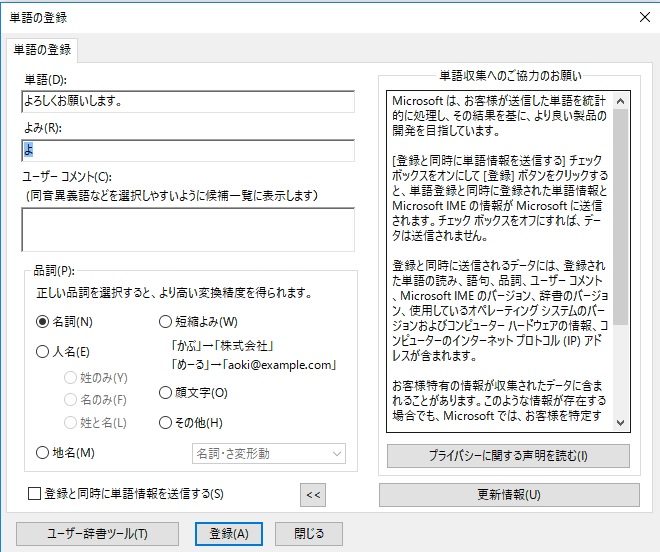Click the 更新情報(U) button

[509, 495]
